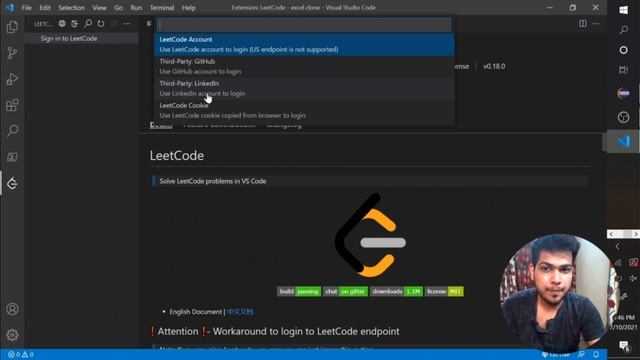Click version v0.18.0 text
The width and height of the screenshot is (640, 360).
[x=494, y=66]
